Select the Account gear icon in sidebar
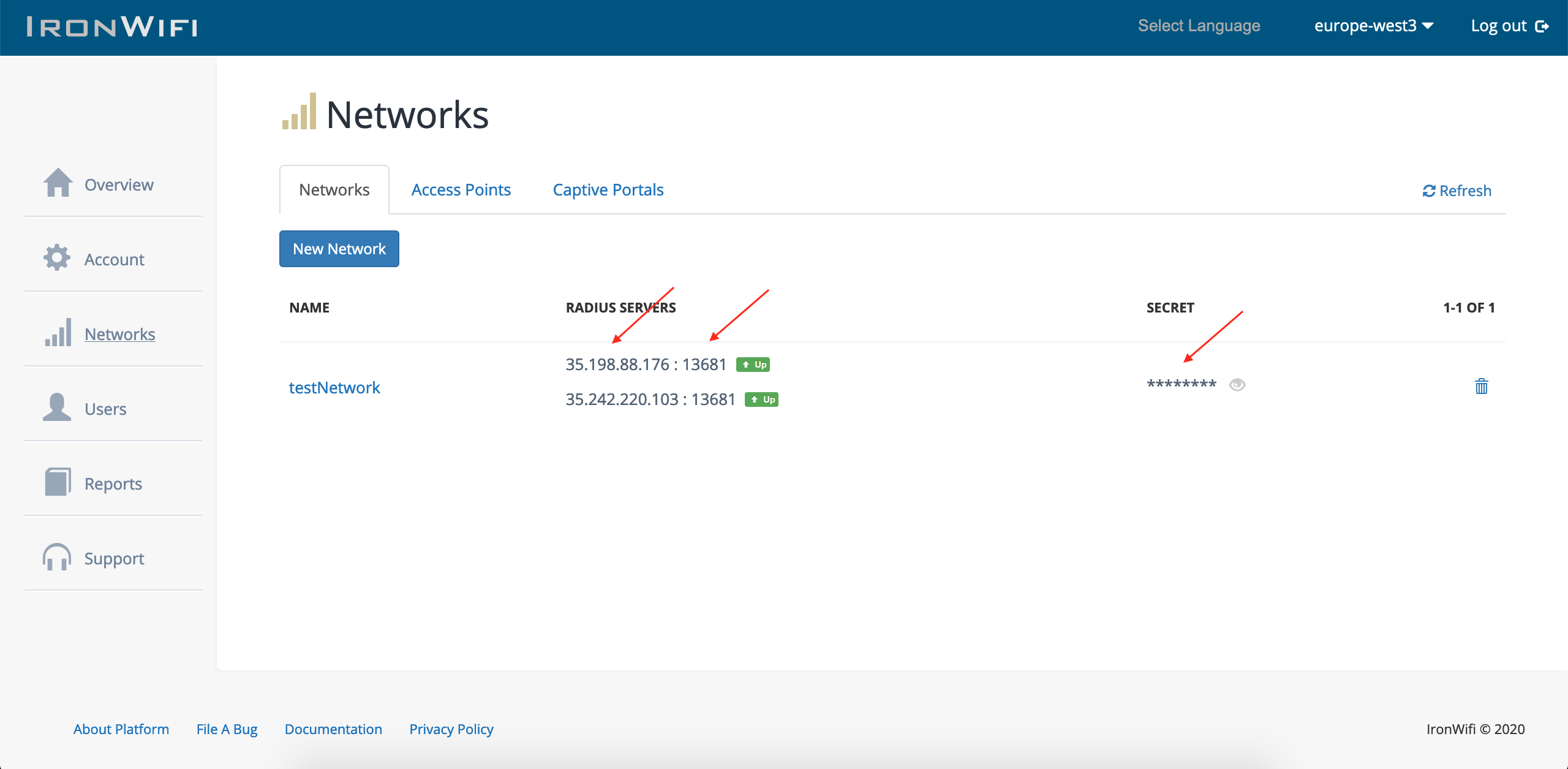 (58, 258)
